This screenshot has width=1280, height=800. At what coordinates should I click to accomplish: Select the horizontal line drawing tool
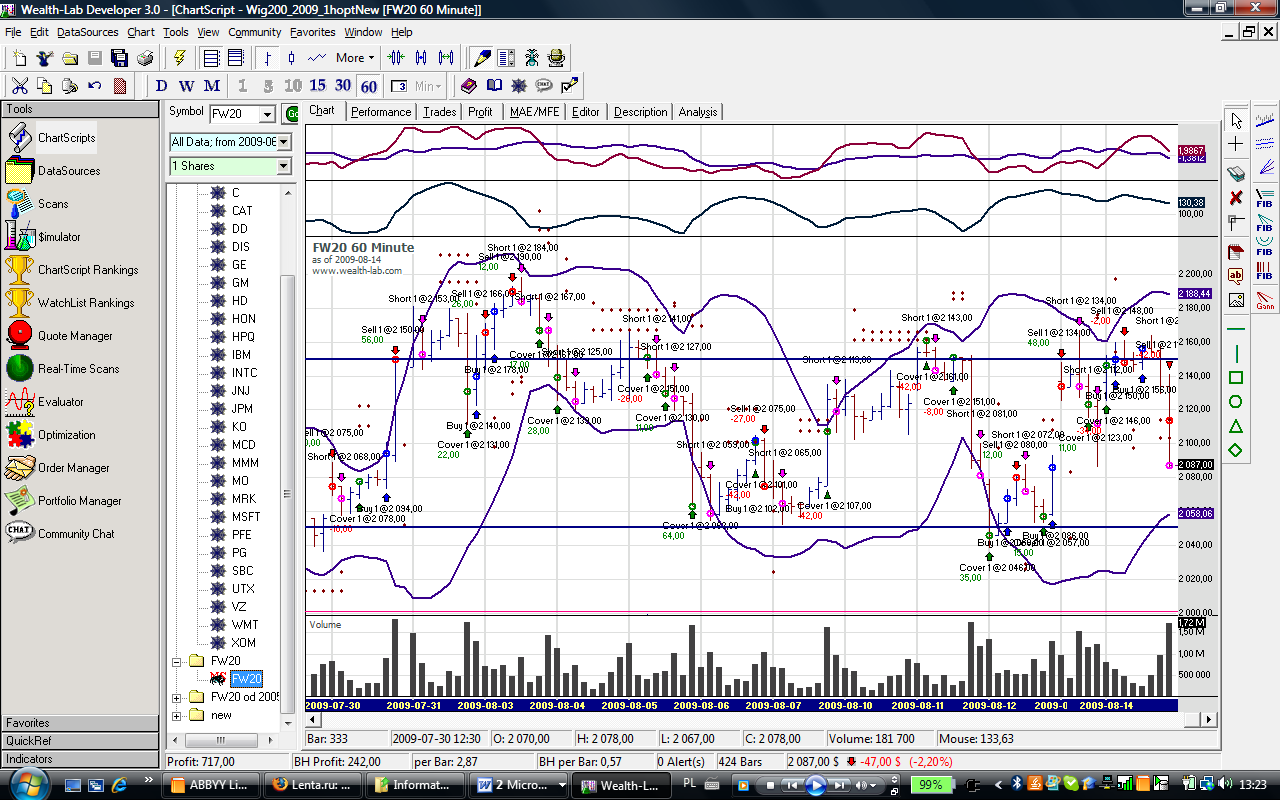click(x=1236, y=329)
